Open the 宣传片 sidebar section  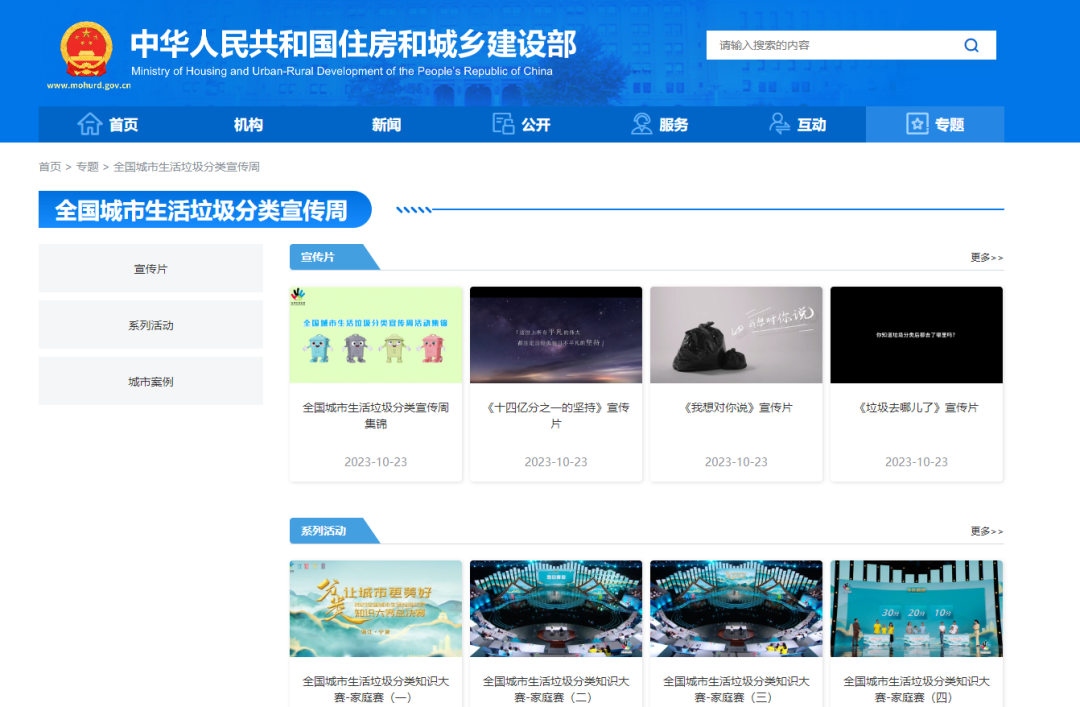[x=150, y=267]
